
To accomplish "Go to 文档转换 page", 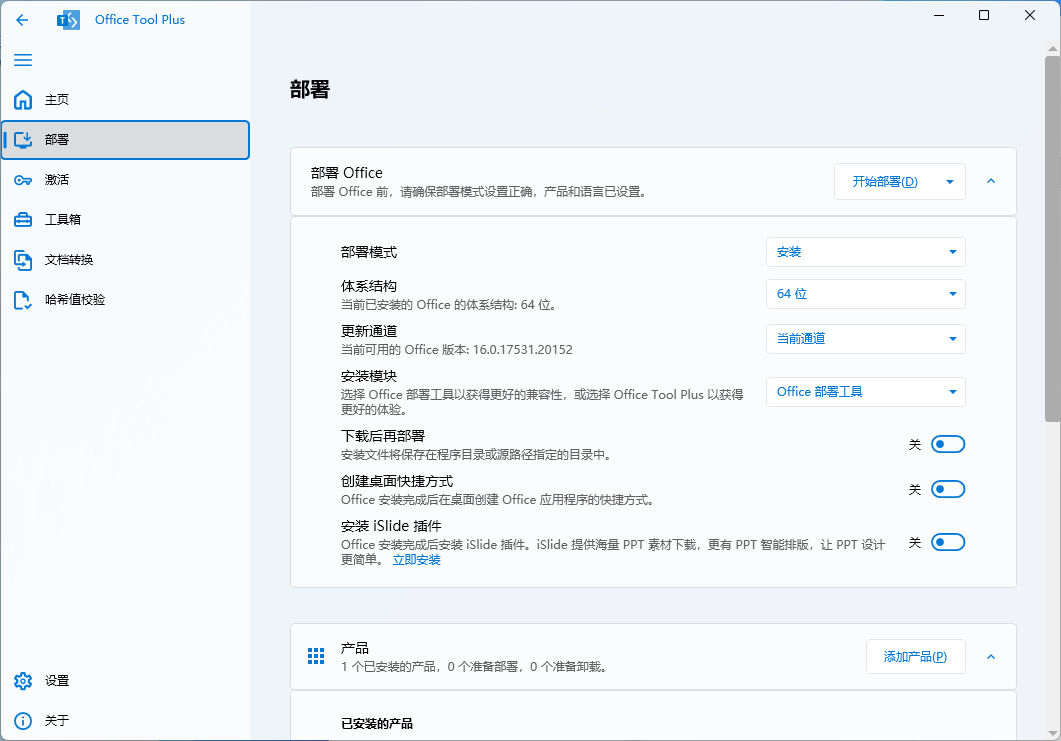I will coord(125,260).
